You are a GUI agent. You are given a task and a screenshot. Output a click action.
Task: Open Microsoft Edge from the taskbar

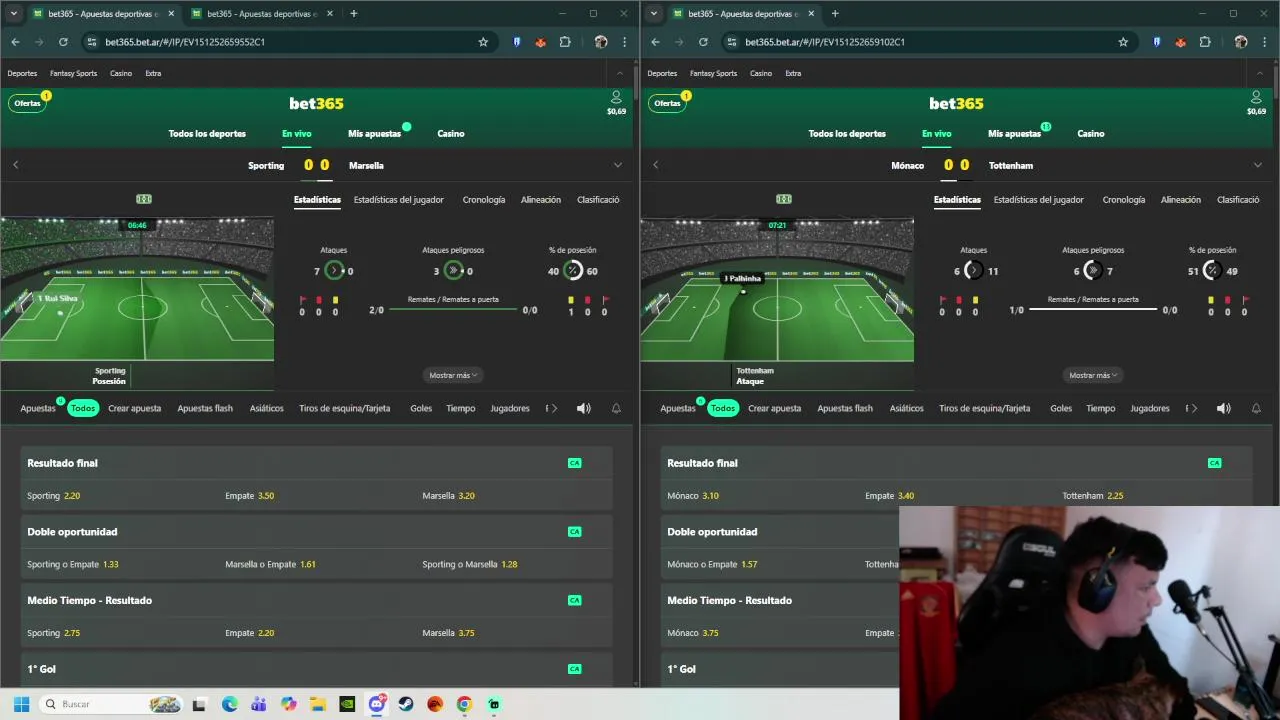tap(229, 704)
